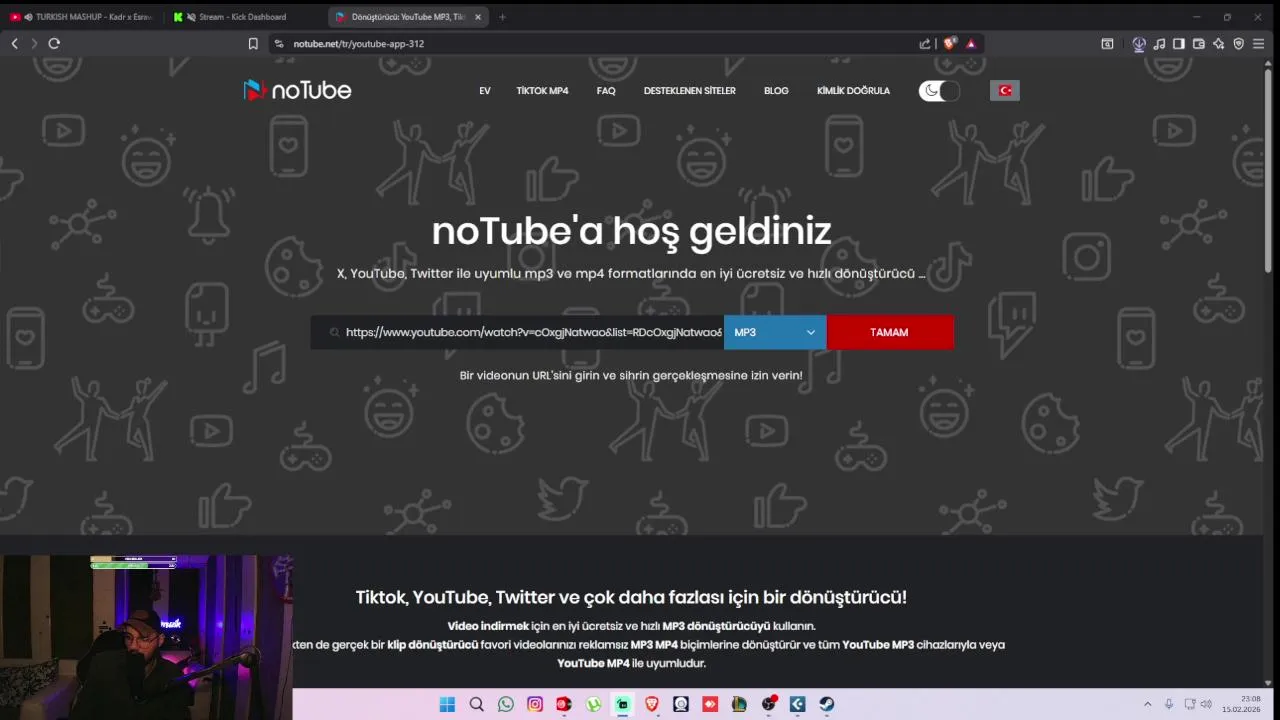Click the volume speaker icon in the tray
1280x720 pixels.
pos(1206,704)
